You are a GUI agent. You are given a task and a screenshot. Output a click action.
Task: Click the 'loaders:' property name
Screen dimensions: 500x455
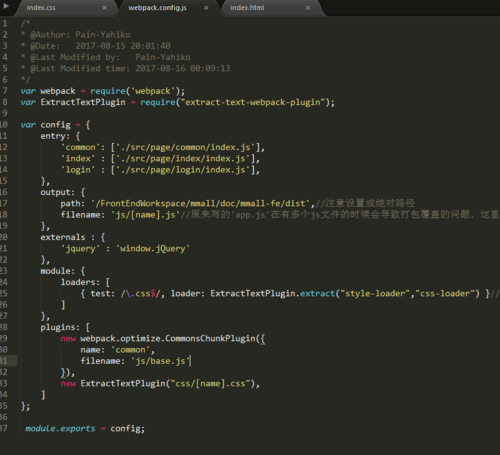point(80,282)
